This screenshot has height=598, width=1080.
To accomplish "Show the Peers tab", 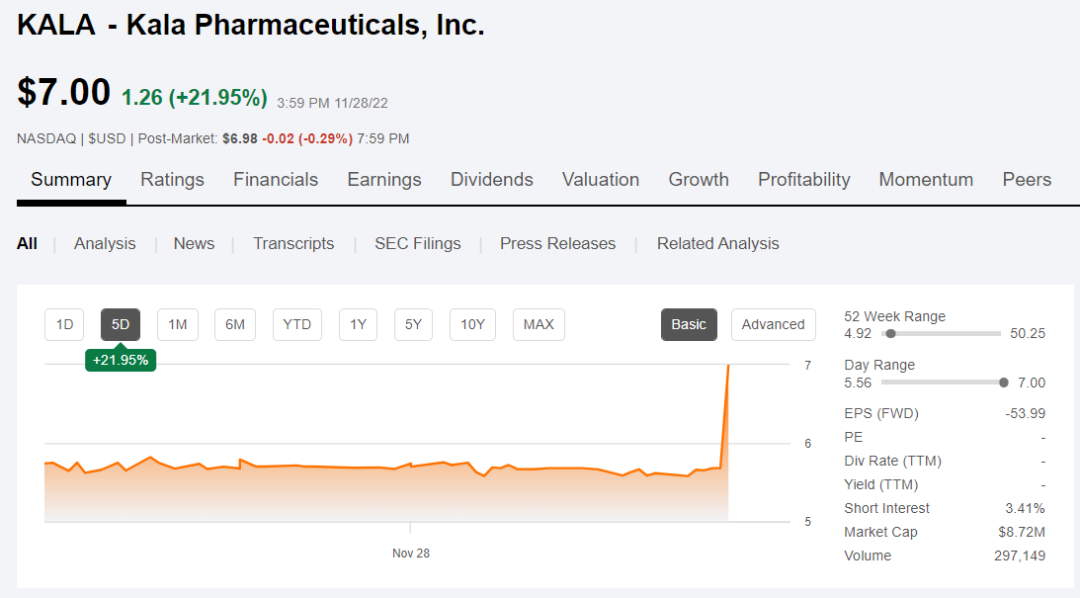I will [1026, 180].
